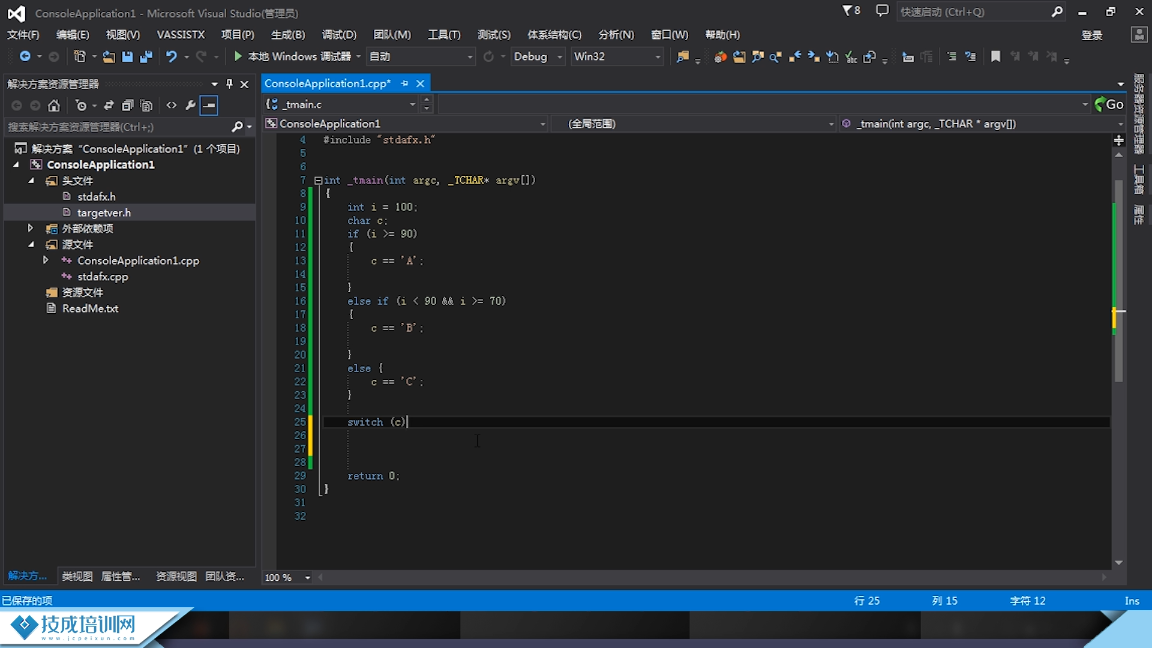Collapse All in Solution Explorer
The width and height of the screenshot is (1152, 648).
point(128,105)
